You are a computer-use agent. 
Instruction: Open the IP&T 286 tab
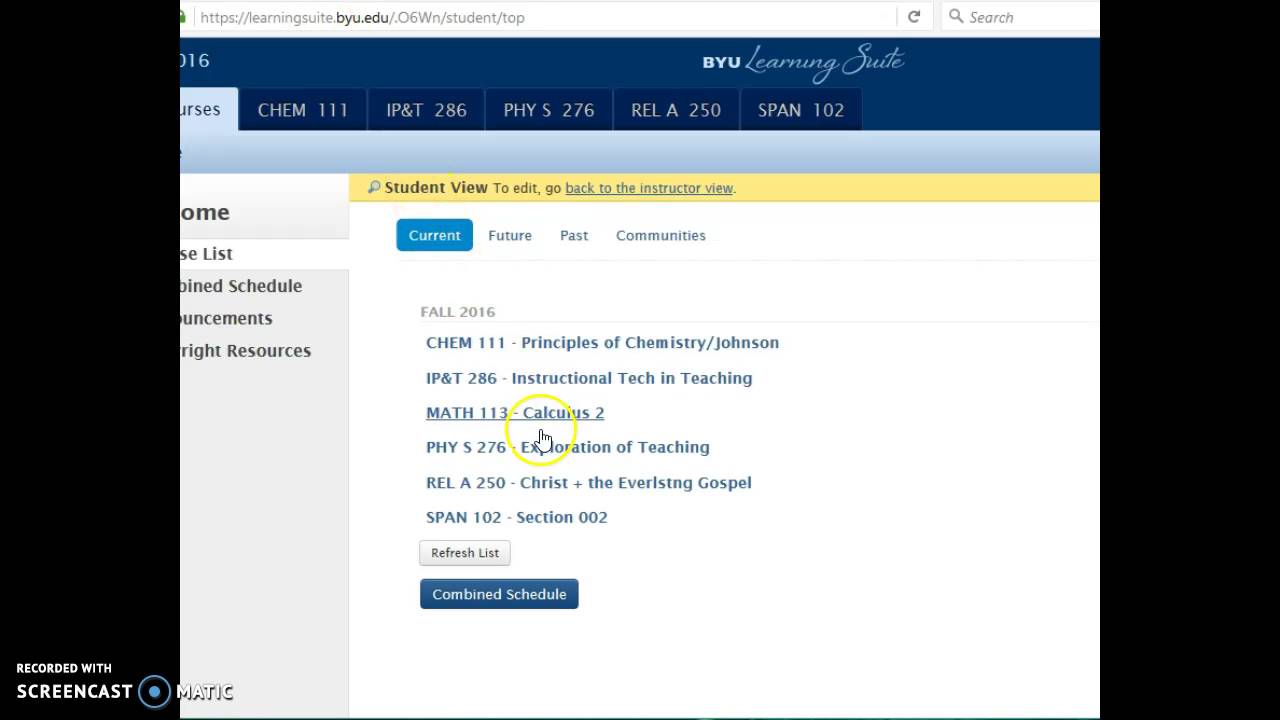tap(426, 110)
